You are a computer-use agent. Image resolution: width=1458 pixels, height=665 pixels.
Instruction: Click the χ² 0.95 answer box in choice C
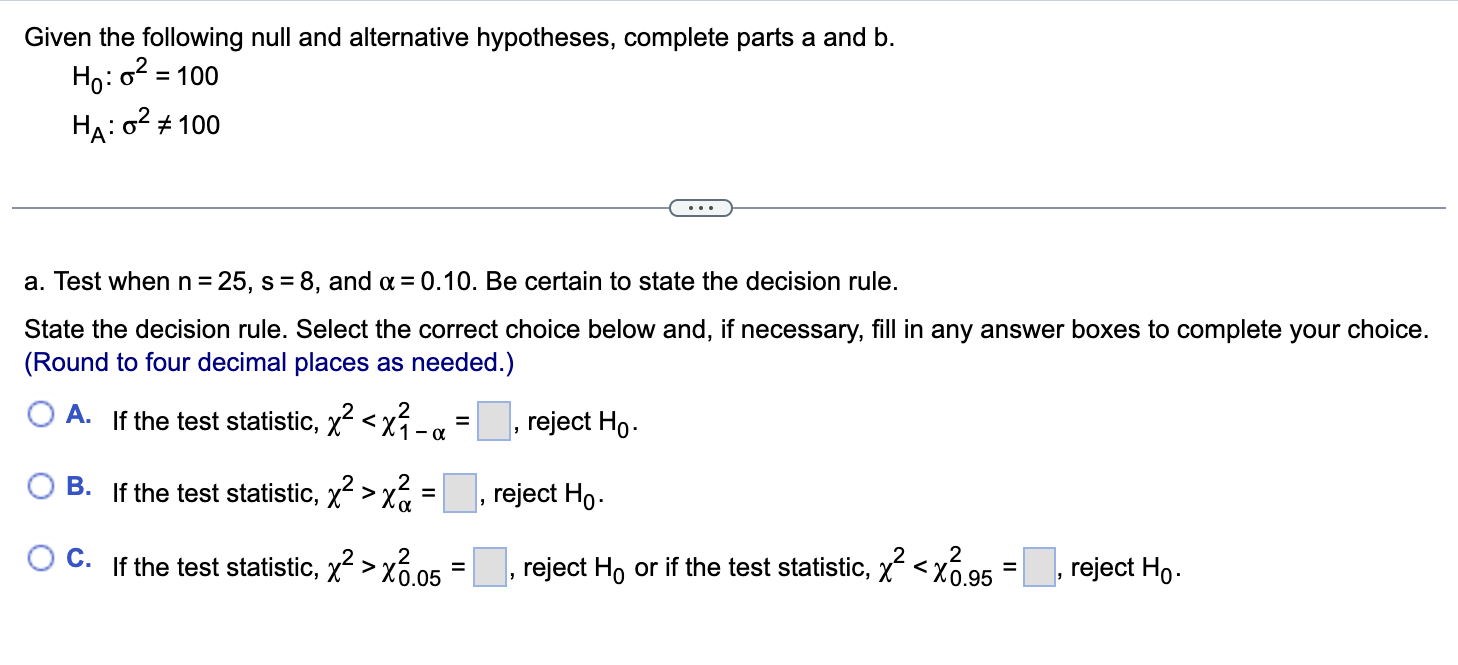(x=1039, y=567)
